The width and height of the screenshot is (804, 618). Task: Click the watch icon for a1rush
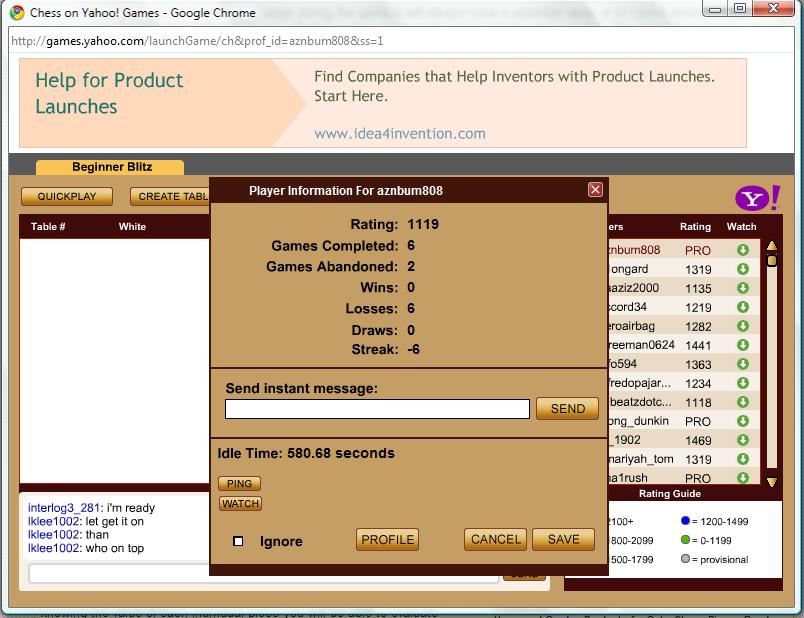pos(742,477)
